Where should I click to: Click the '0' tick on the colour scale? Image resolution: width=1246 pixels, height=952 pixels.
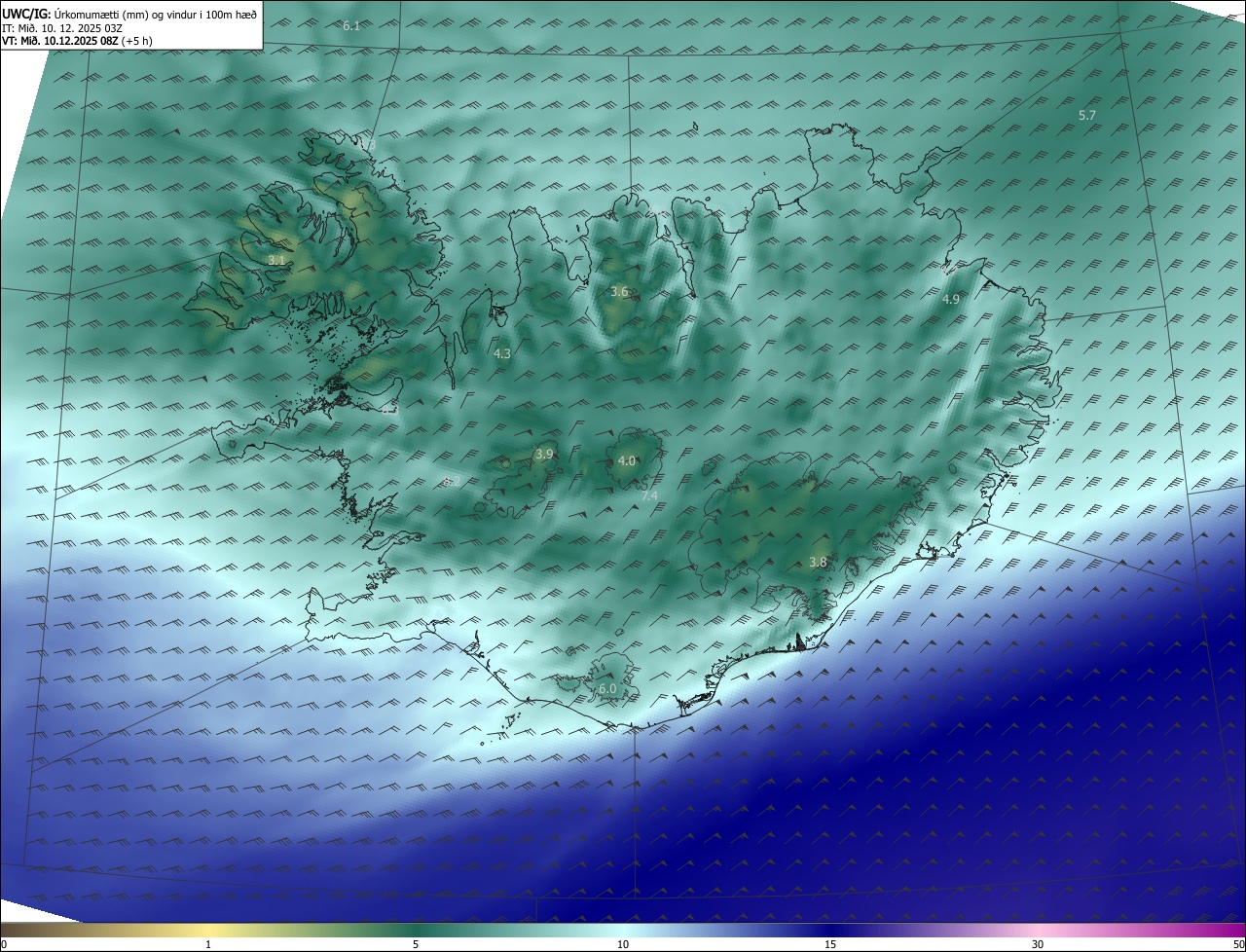tap(4, 944)
